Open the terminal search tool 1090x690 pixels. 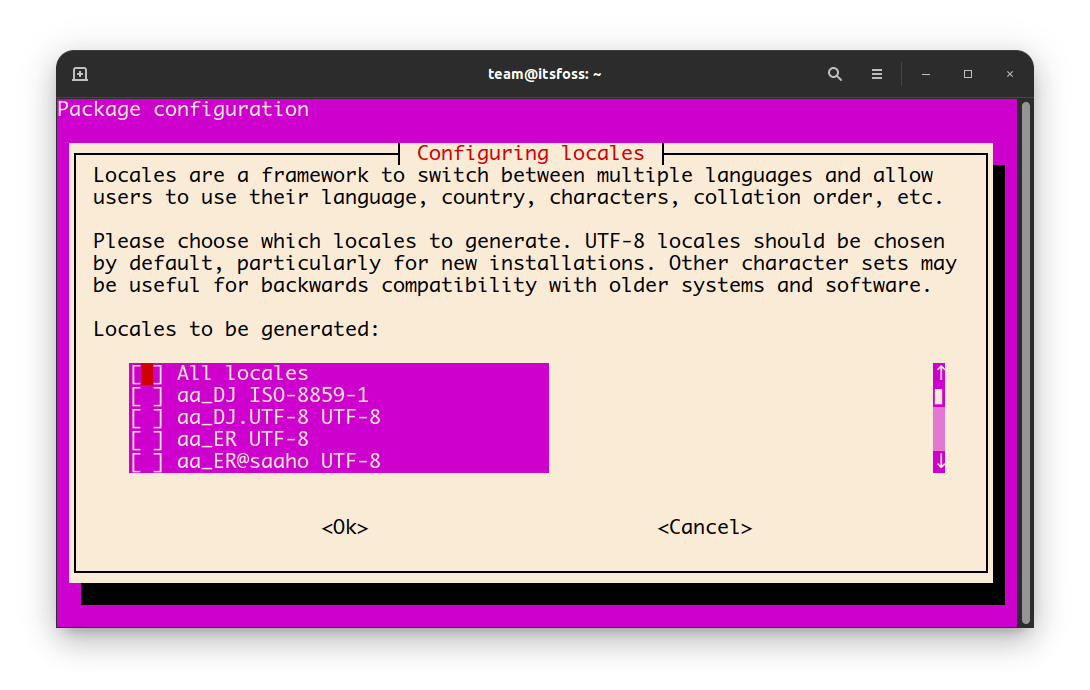(x=835, y=73)
